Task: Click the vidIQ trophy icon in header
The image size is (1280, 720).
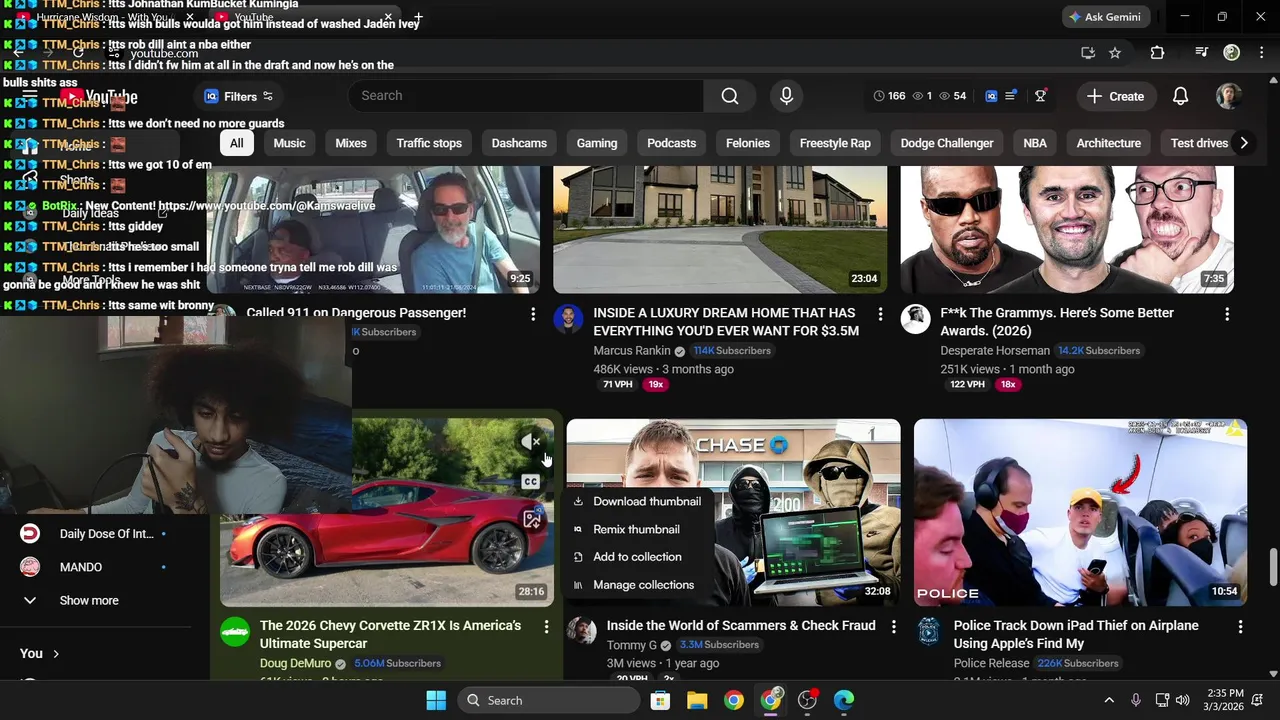Action: tap(1040, 96)
